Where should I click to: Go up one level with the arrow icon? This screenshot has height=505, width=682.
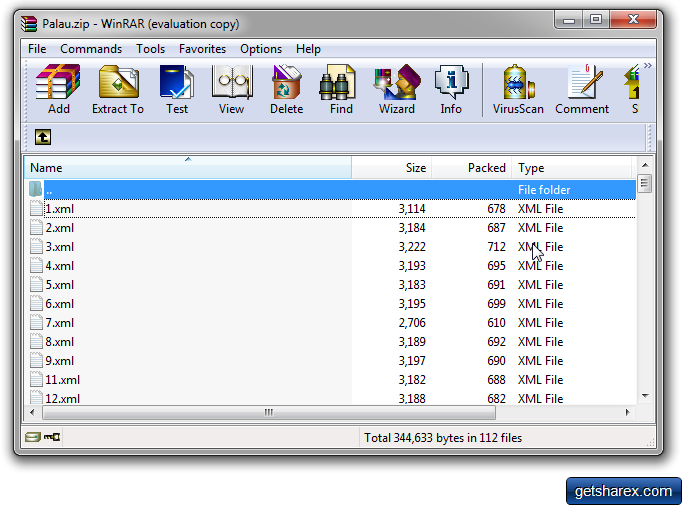point(43,137)
